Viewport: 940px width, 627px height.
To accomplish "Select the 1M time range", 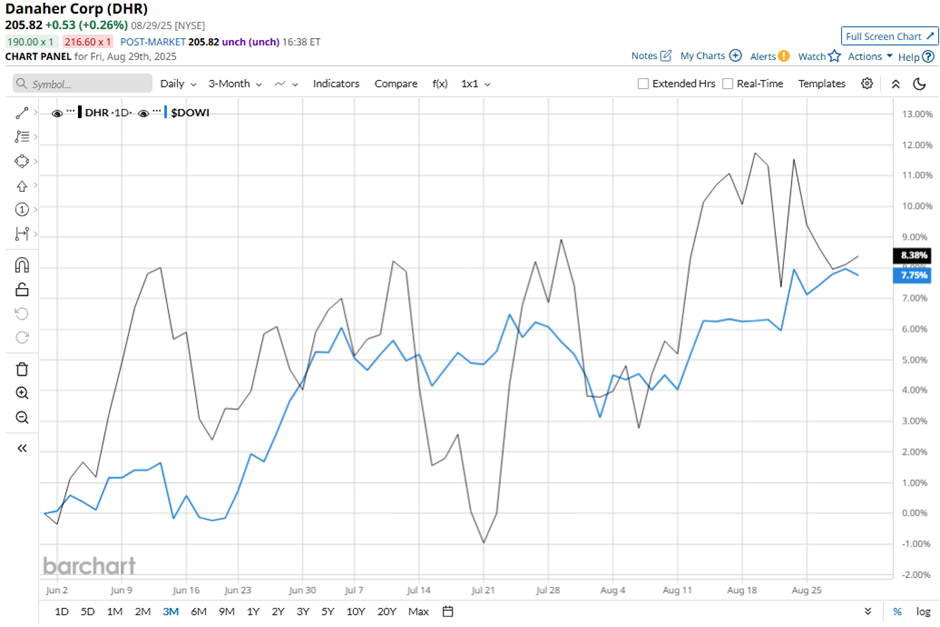I will click(115, 611).
